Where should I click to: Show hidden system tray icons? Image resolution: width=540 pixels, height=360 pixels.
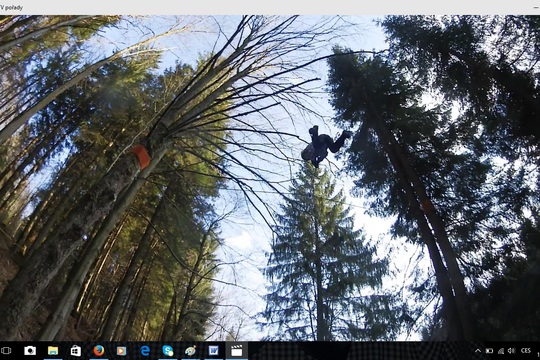(x=478, y=351)
